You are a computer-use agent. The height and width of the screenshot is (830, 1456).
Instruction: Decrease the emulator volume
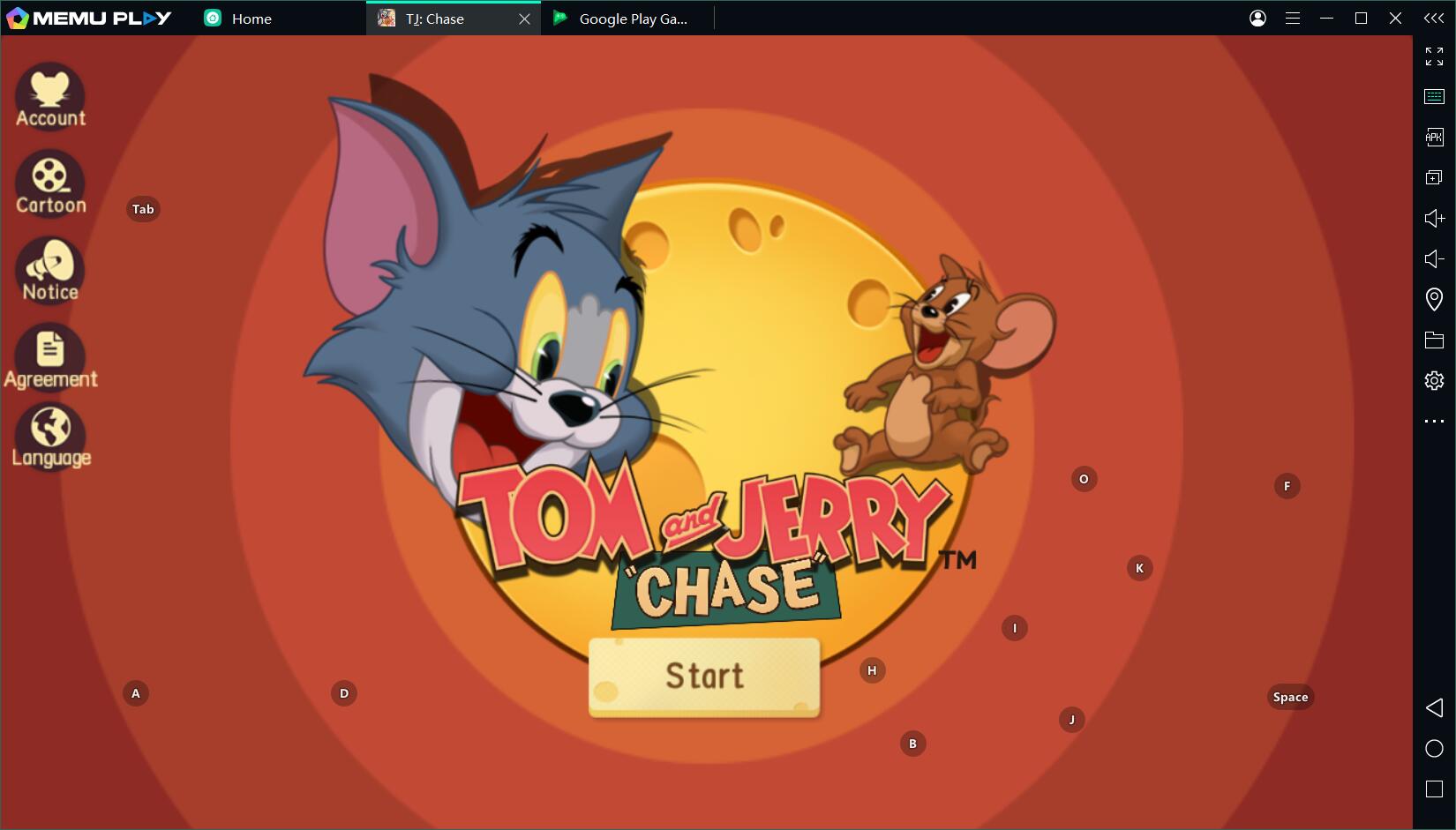pyautogui.click(x=1434, y=258)
